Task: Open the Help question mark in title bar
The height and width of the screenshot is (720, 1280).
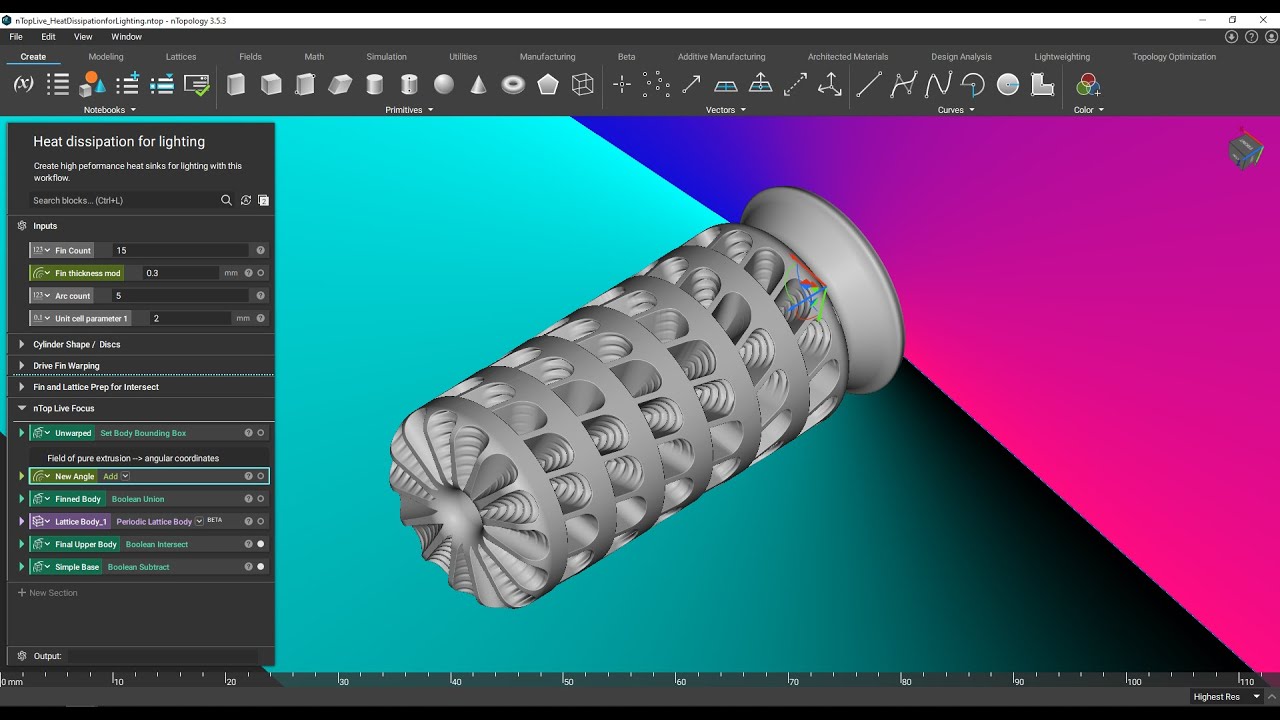Action: click(1251, 37)
